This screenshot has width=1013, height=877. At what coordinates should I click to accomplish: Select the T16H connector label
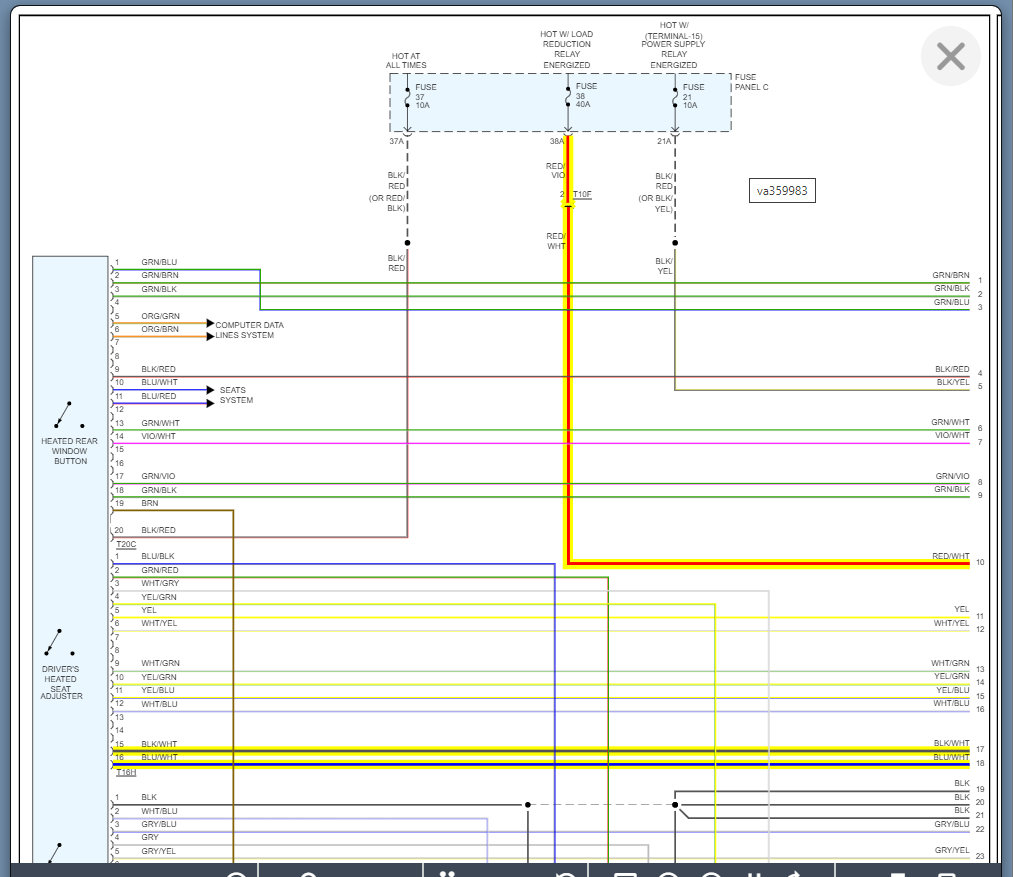tap(126, 772)
